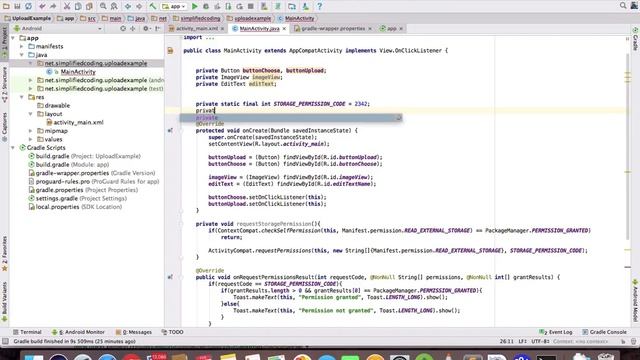640x360 pixels.
Task: Click the Make Project hammer icon
Action: [x=153, y=6]
